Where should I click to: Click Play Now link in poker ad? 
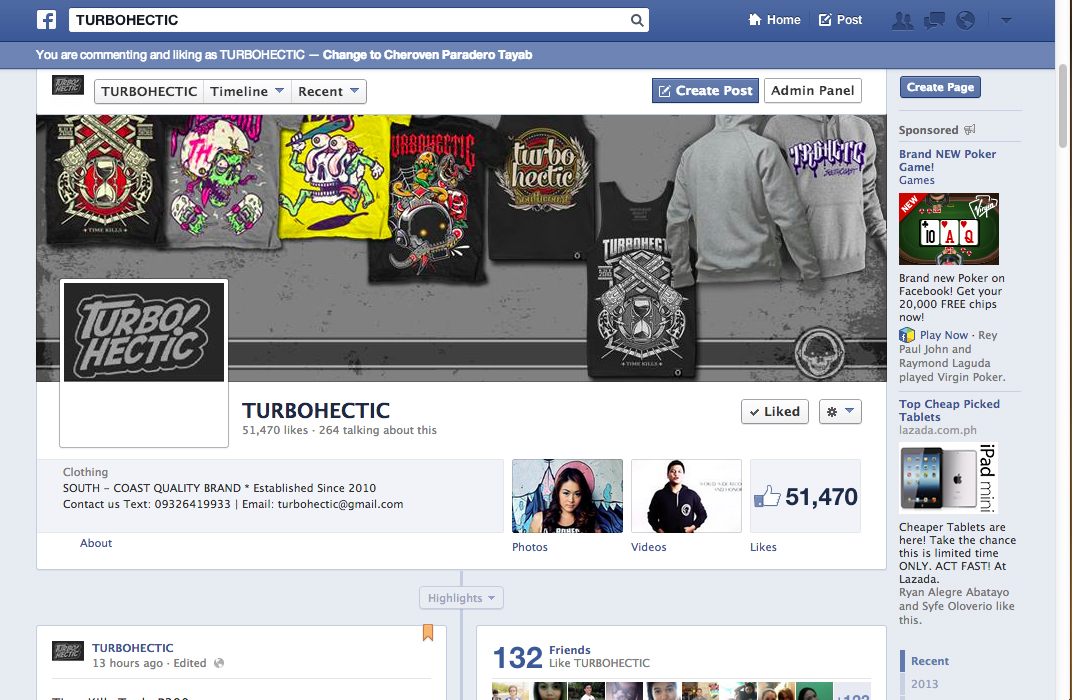click(943, 336)
